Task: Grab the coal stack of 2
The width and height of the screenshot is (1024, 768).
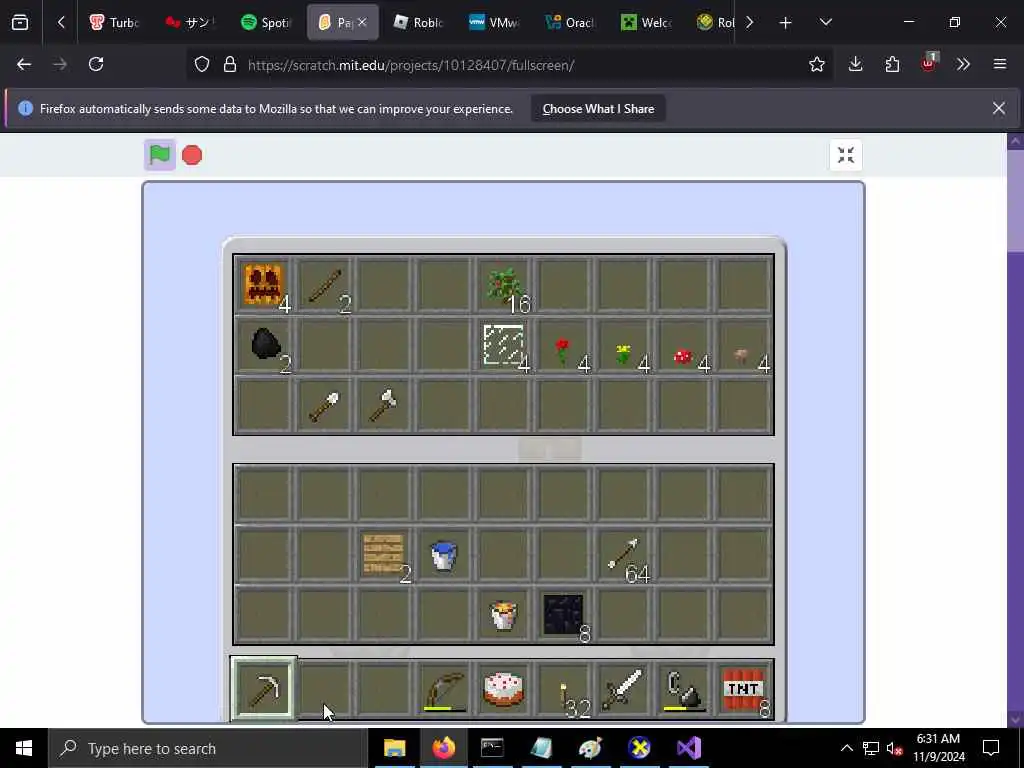Action: click(263, 345)
